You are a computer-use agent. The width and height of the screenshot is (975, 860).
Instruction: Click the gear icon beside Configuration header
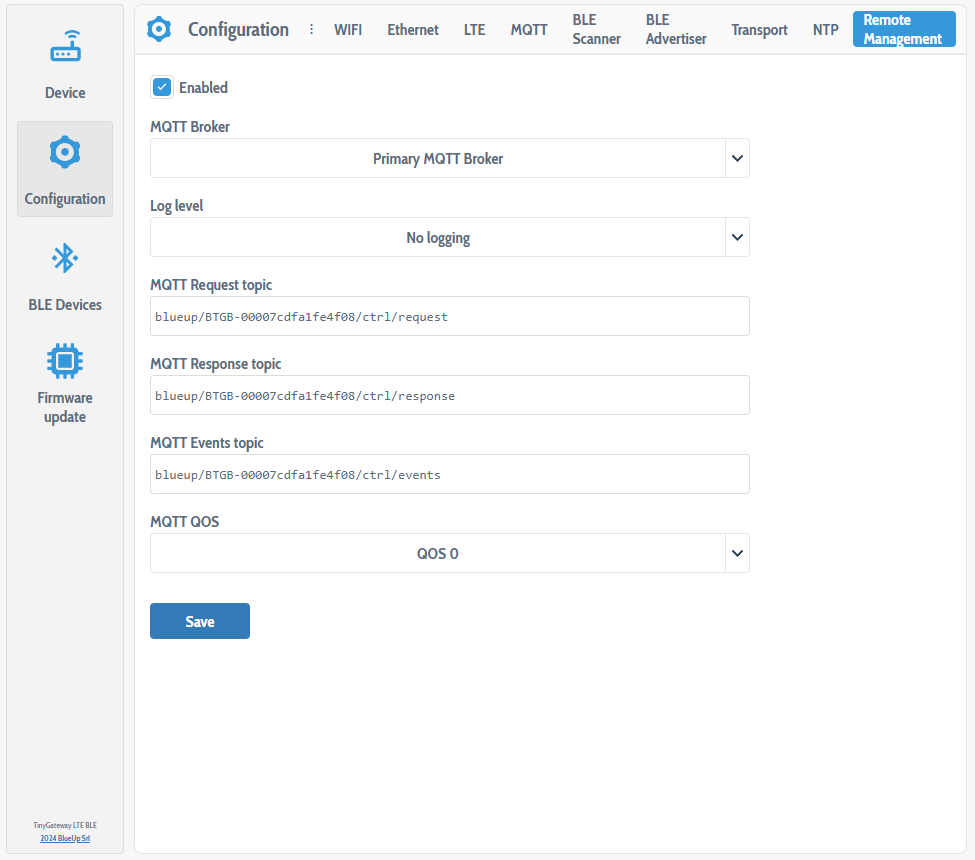coord(159,29)
